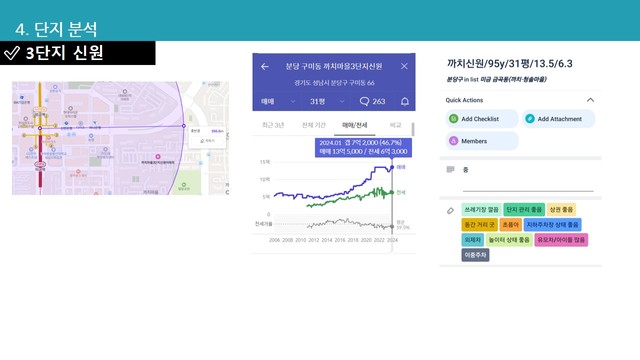The height and width of the screenshot is (360, 640).
Task: Close the 까치마을3단지신원 panel with the X
Action: click(x=404, y=66)
